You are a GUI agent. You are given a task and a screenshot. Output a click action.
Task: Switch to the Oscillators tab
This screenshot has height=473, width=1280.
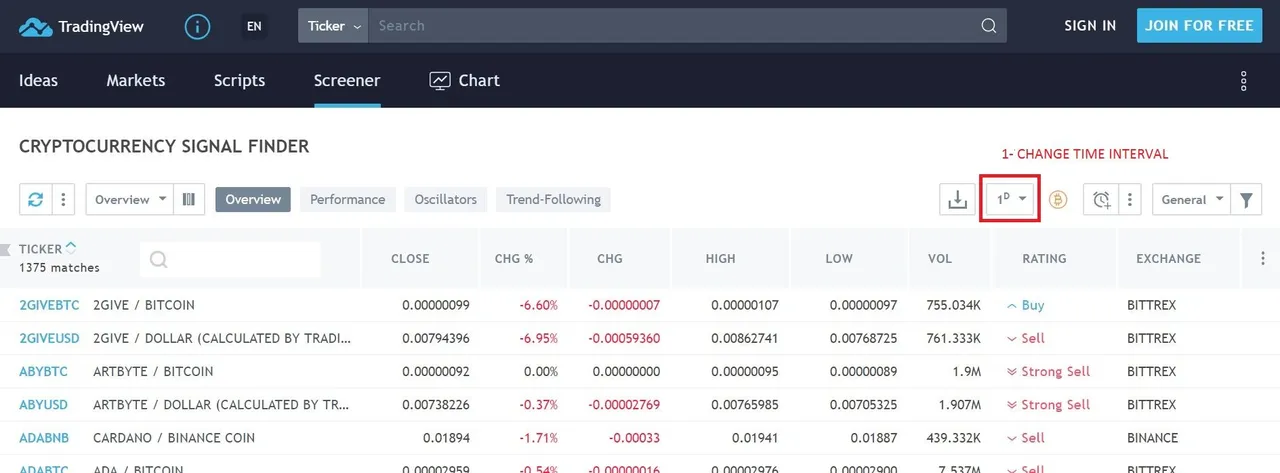(446, 200)
